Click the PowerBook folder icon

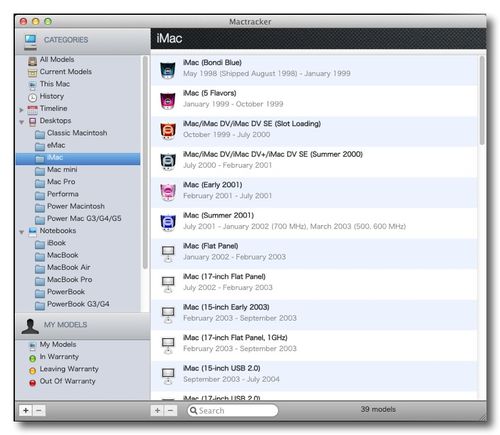[x=40, y=293]
